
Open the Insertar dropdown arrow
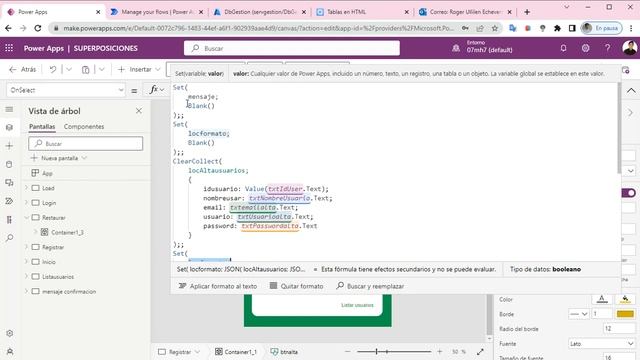pos(158,69)
